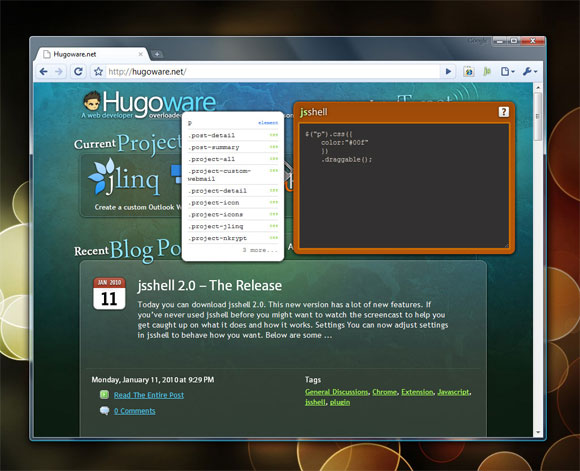Select the .post-detail suggestion
The image size is (580, 471).
tap(233, 135)
